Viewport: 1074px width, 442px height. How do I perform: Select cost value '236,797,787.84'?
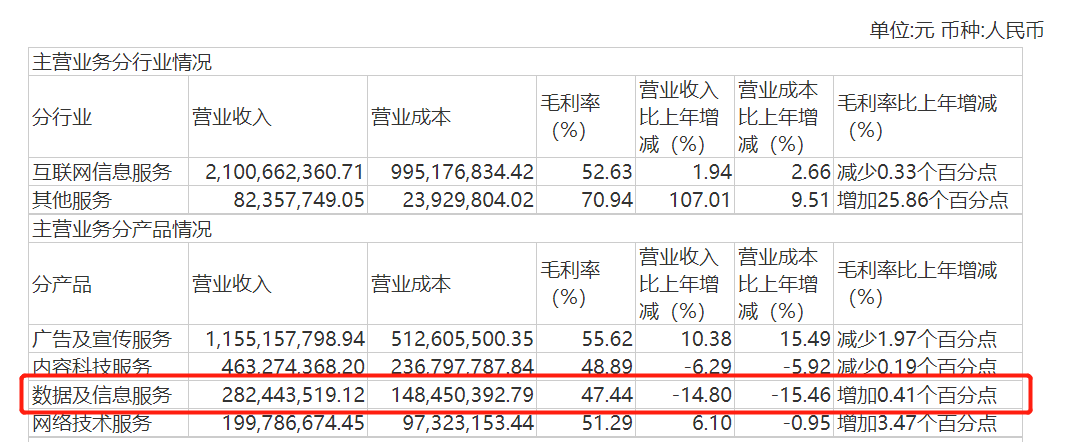[463, 367]
